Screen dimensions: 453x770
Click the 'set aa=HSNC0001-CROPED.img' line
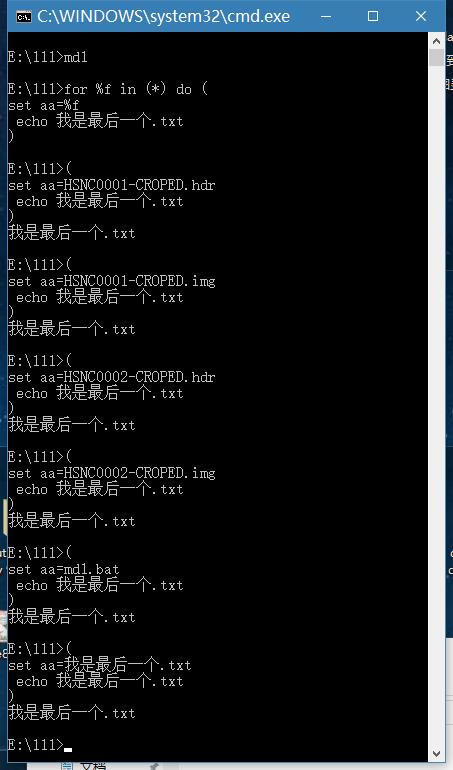pyautogui.click(x=112, y=281)
